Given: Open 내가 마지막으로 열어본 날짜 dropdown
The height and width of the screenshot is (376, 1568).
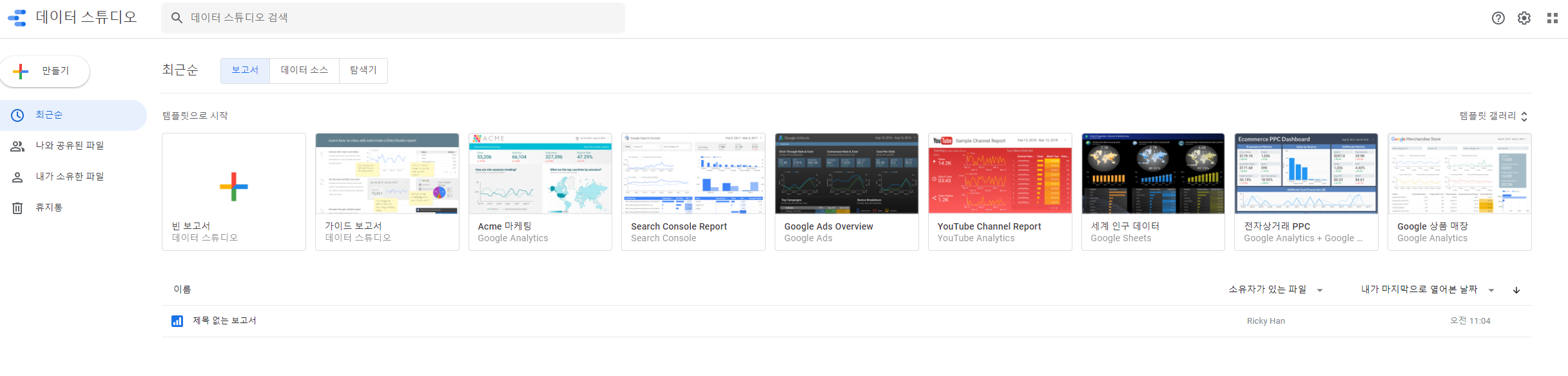Looking at the screenshot, I should pyautogui.click(x=1428, y=290).
